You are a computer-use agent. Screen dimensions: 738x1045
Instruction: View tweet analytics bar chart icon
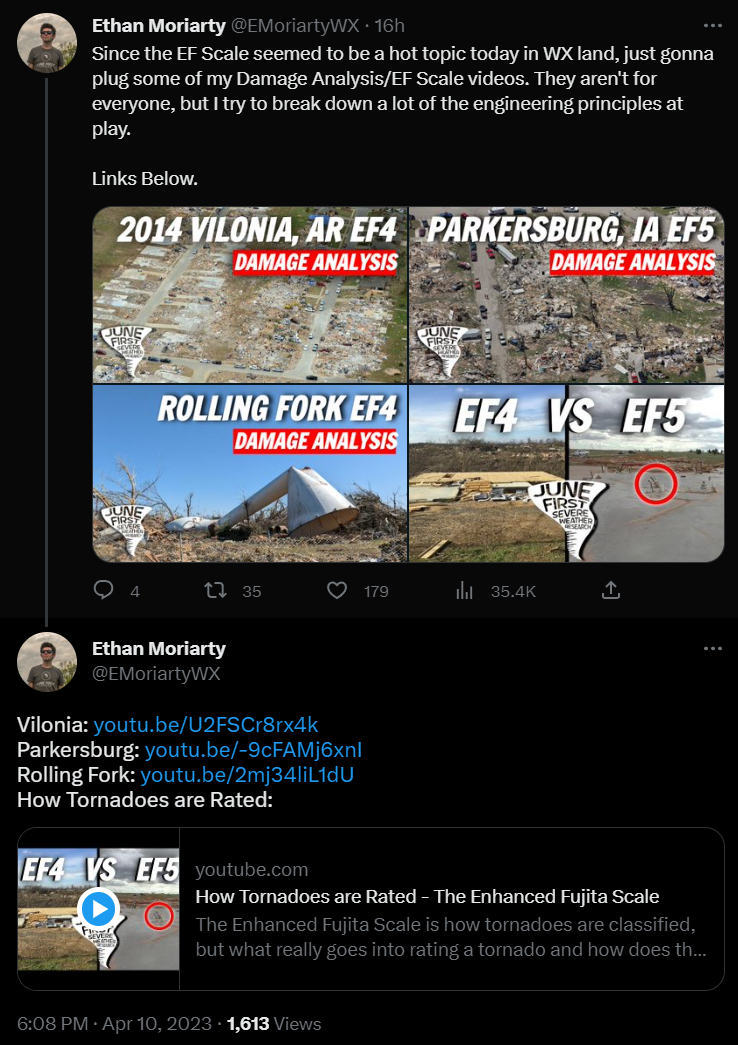point(464,590)
